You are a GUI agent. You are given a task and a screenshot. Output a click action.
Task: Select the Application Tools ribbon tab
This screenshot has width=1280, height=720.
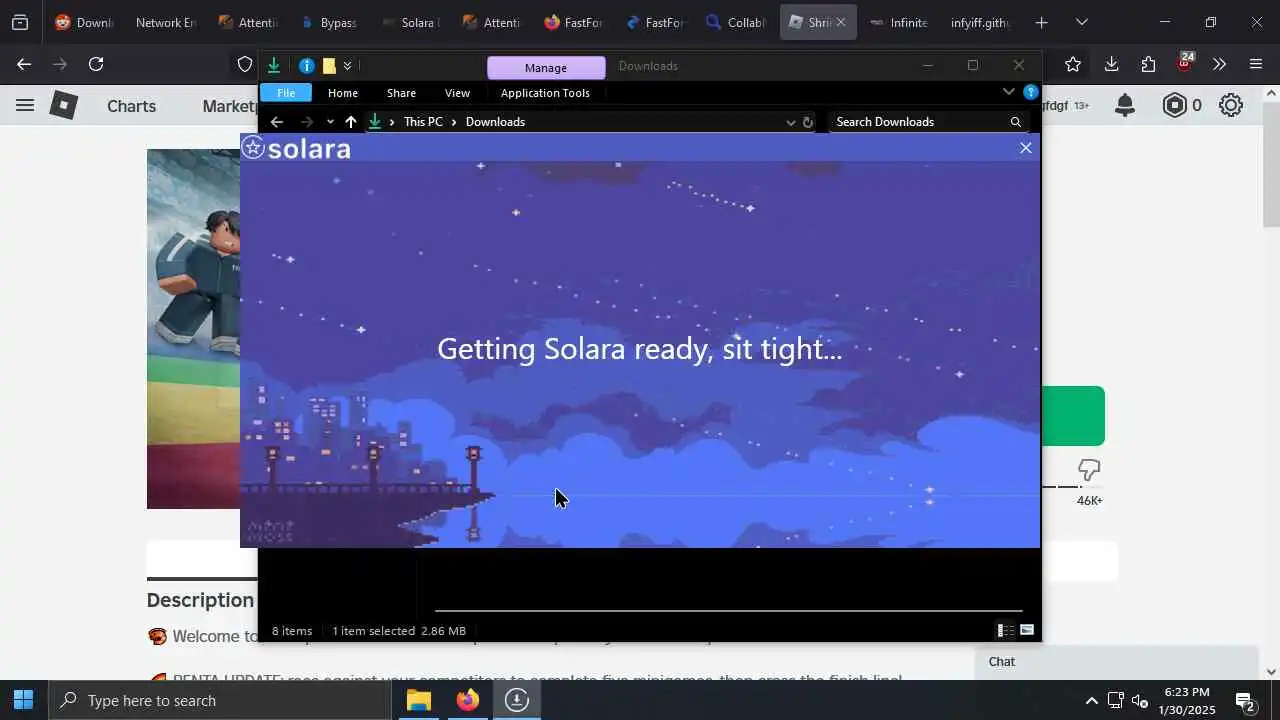tap(545, 93)
